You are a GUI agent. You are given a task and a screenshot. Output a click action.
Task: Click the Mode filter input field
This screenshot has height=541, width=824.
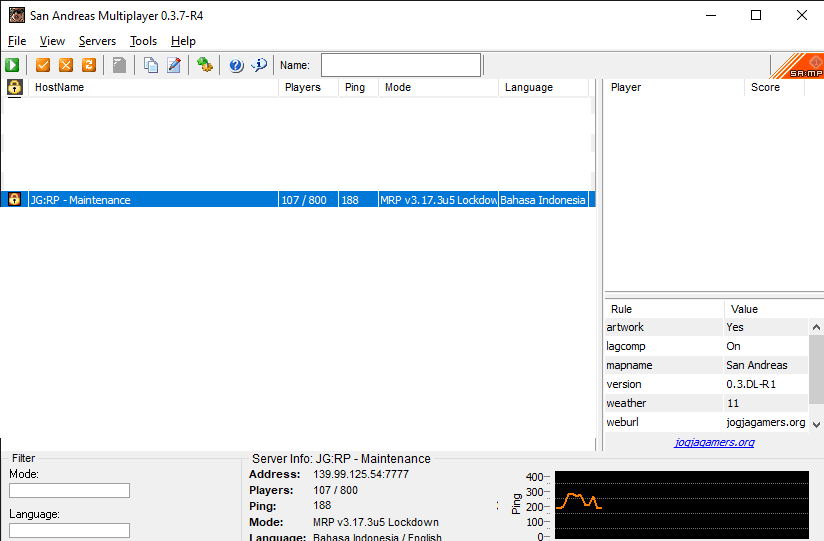coord(69,491)
